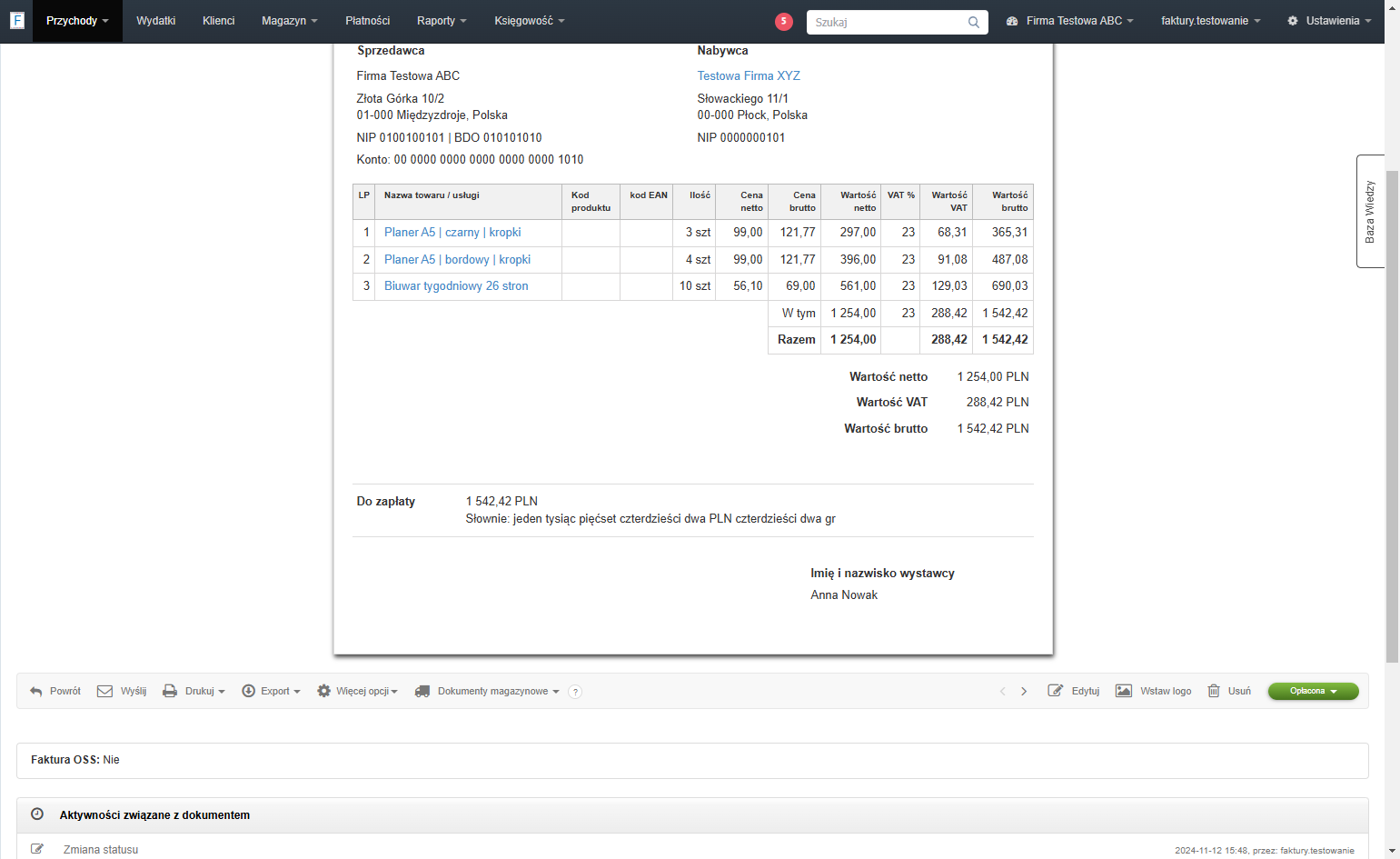Image resolution: width=1400 pixels, height=859 pixels.
Task: Open the Klienci menu item
Action: (x=218, y=21)
